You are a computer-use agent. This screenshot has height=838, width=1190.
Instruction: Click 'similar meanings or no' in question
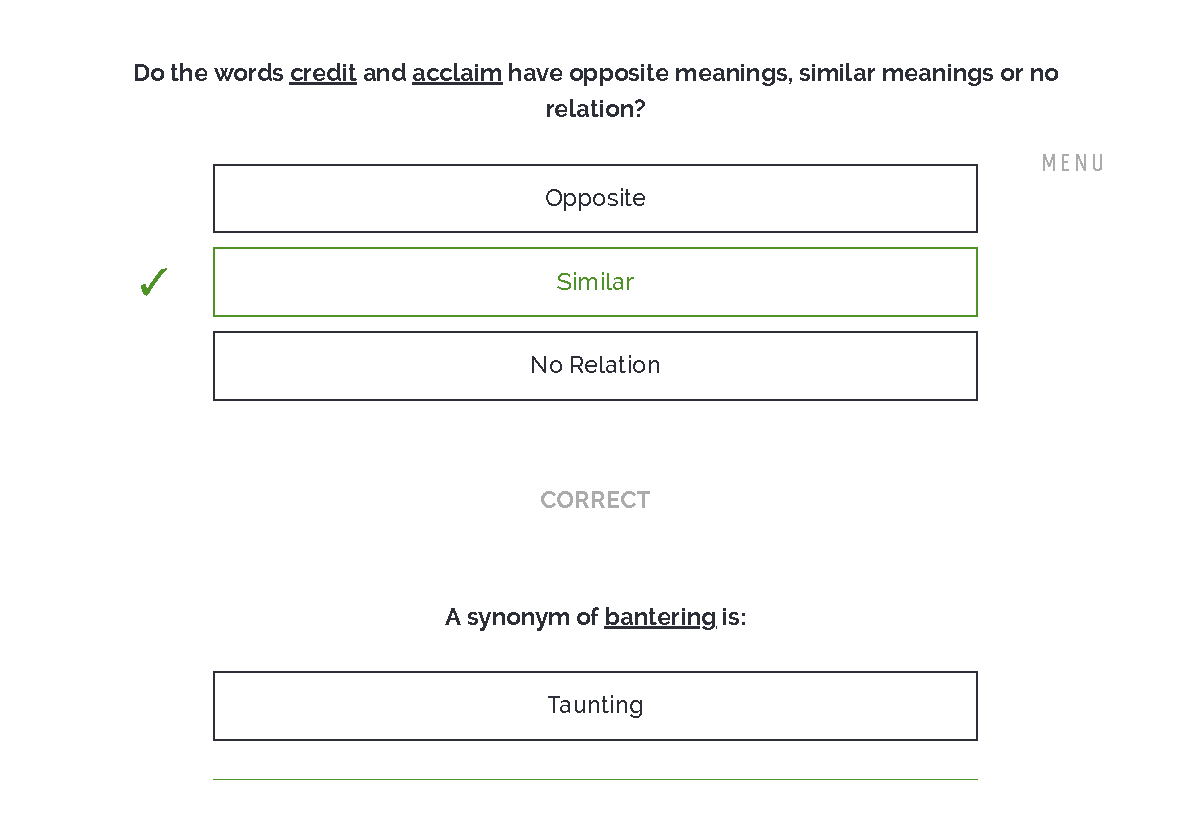click(928, 73)
